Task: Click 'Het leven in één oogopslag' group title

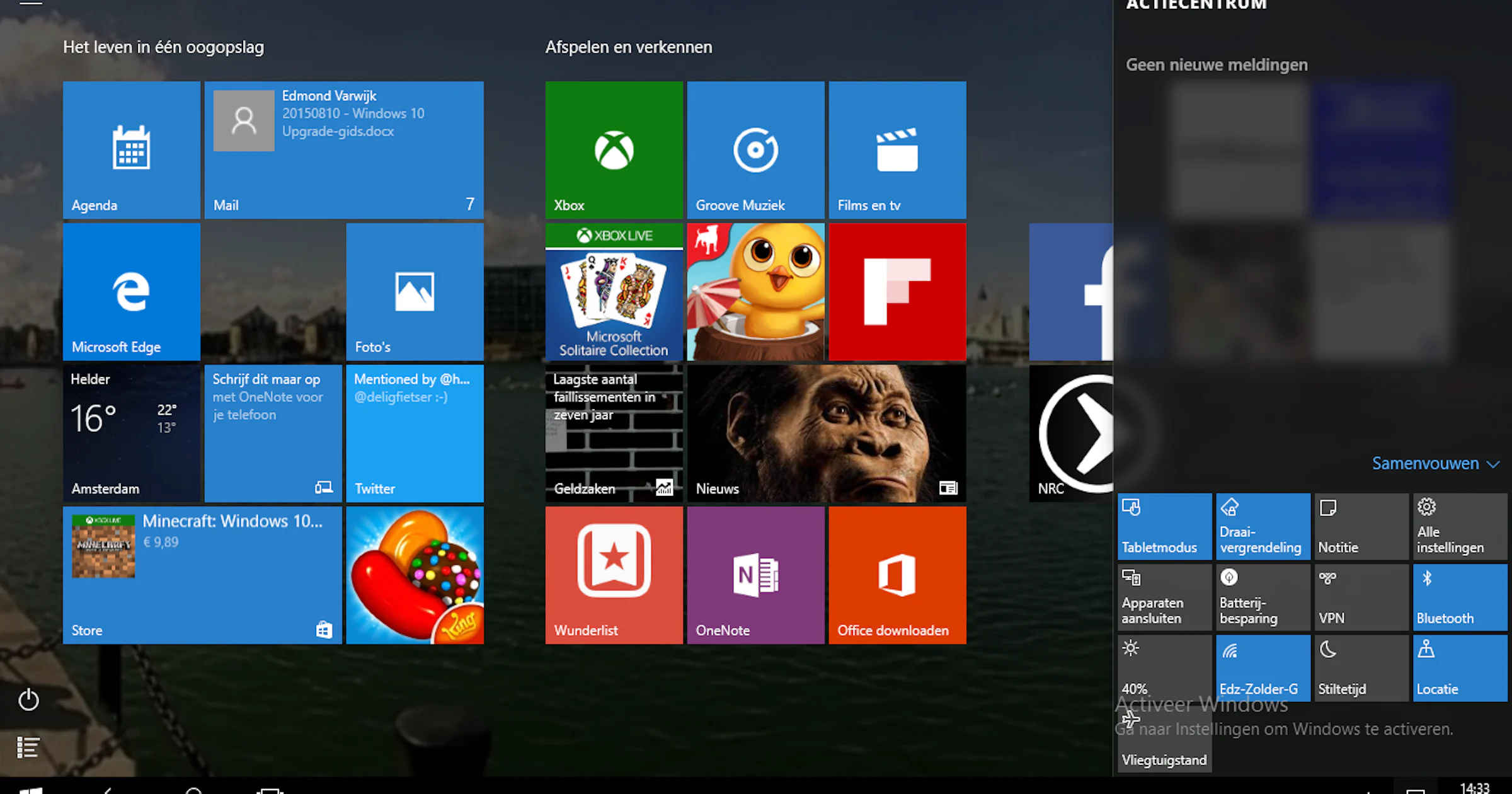Action: coord(163,47)
